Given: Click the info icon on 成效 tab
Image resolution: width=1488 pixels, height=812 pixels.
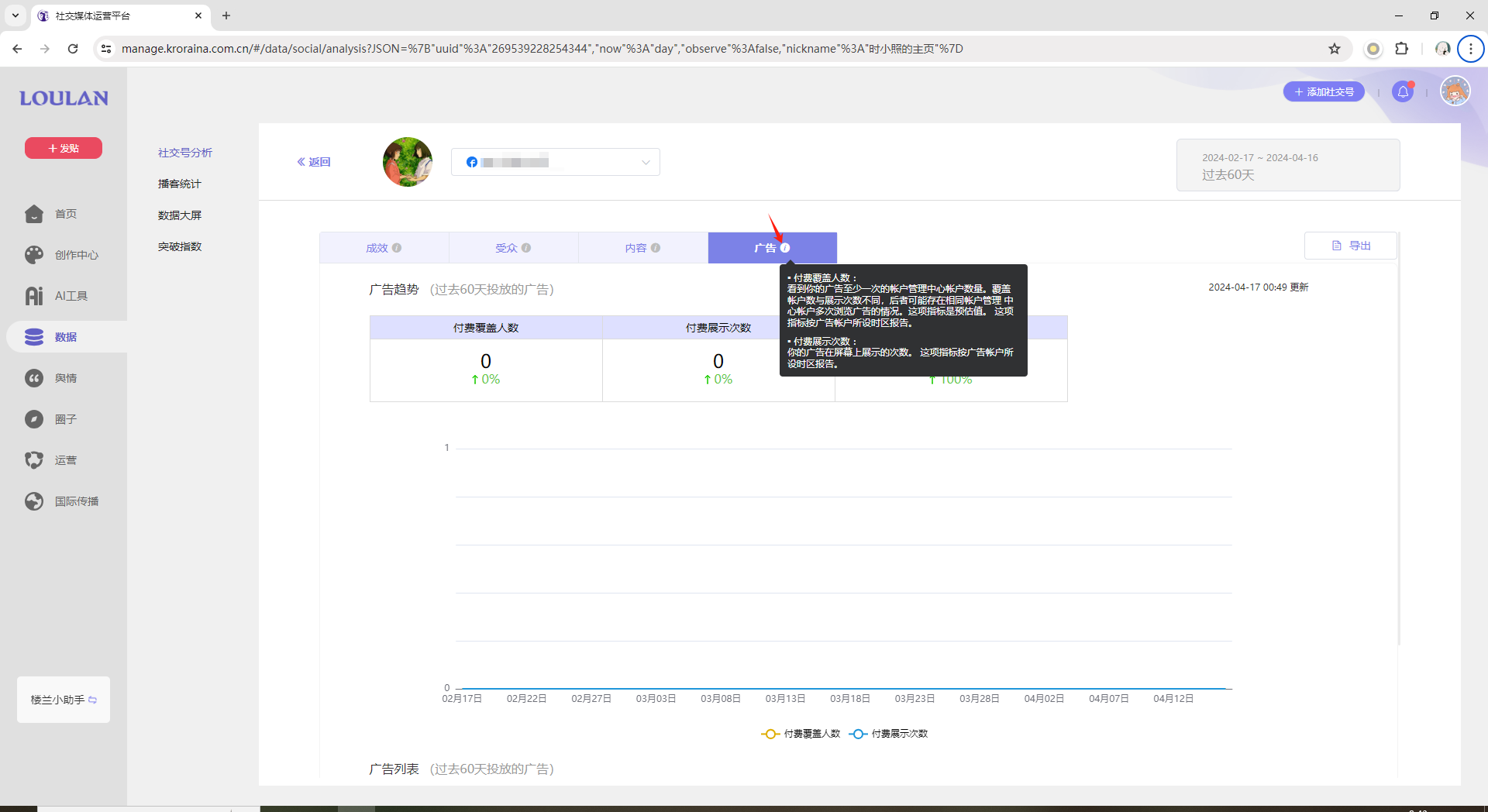Looking at the screenshot, I should (397, 248).
